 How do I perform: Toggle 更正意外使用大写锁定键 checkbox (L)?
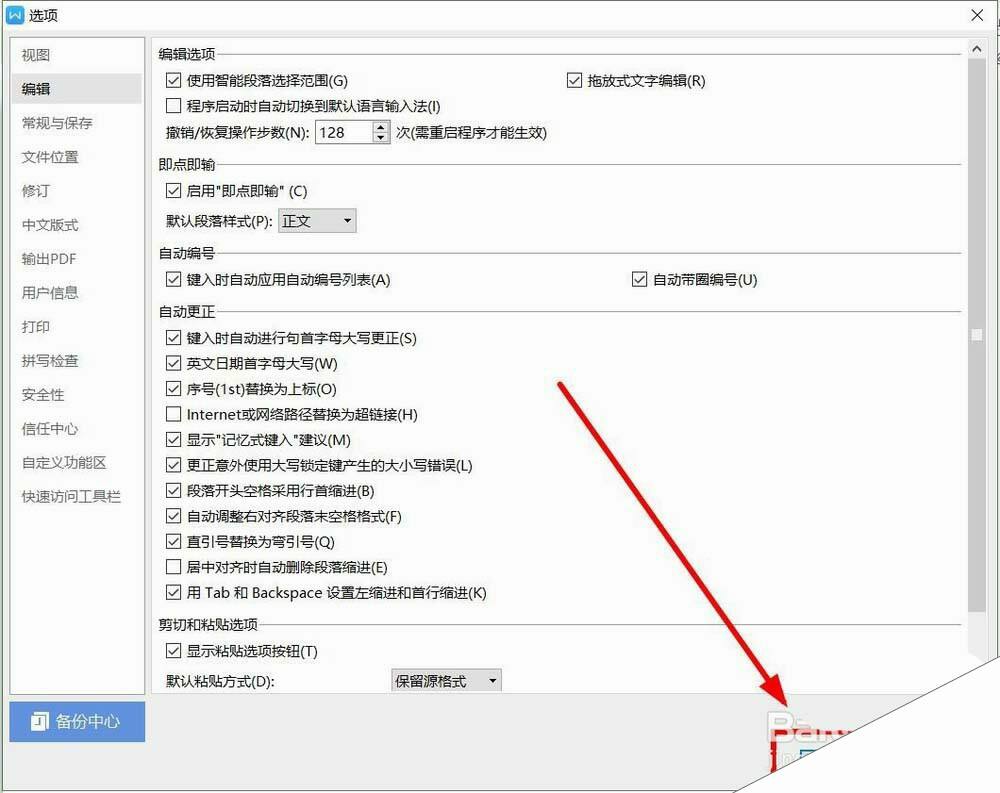[x=173, y=465]
